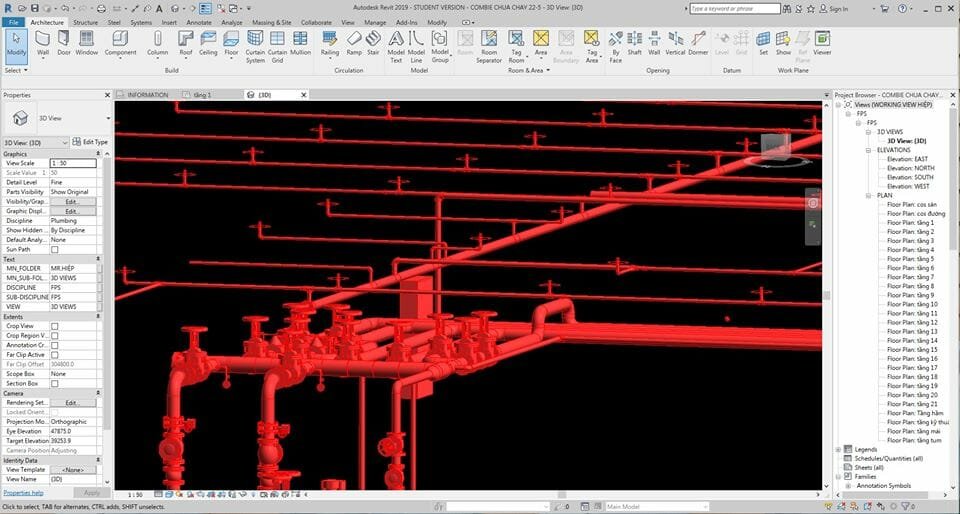Select the Roof tool
The height and width of the screenshot is (514, 960).
point(185,42)
